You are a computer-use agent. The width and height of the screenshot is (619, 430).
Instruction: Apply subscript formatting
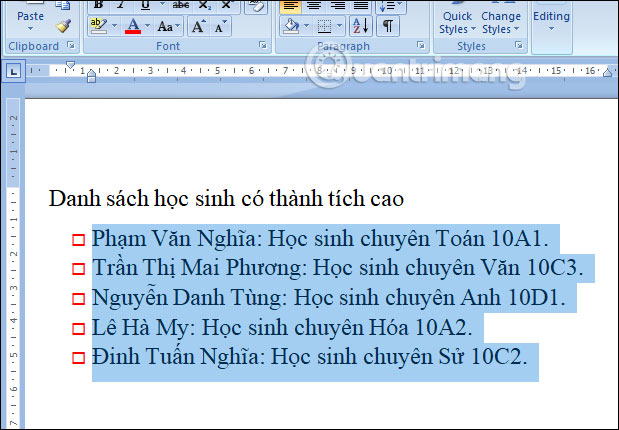click(204, 5)
